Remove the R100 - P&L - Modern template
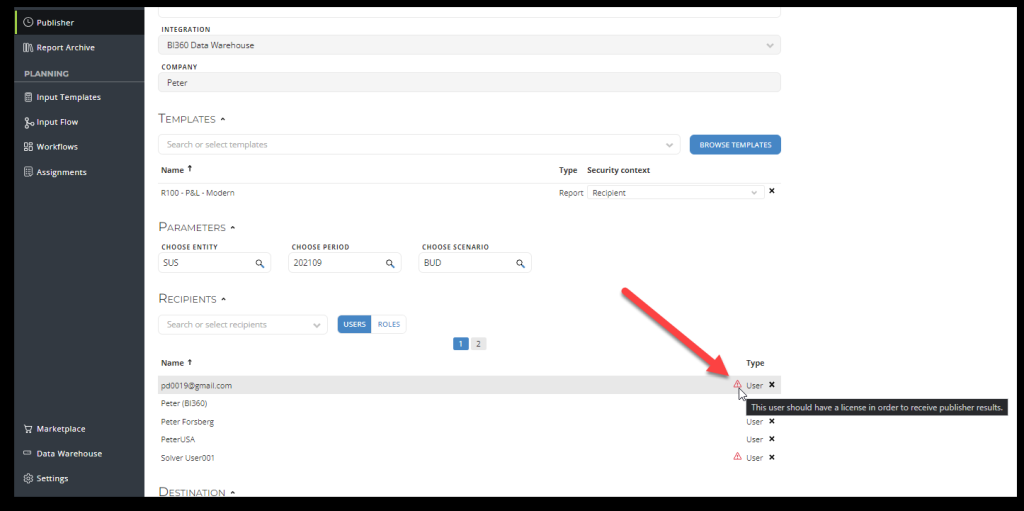The height and width of the screenshot is (511, 1024). pos(771,192)
